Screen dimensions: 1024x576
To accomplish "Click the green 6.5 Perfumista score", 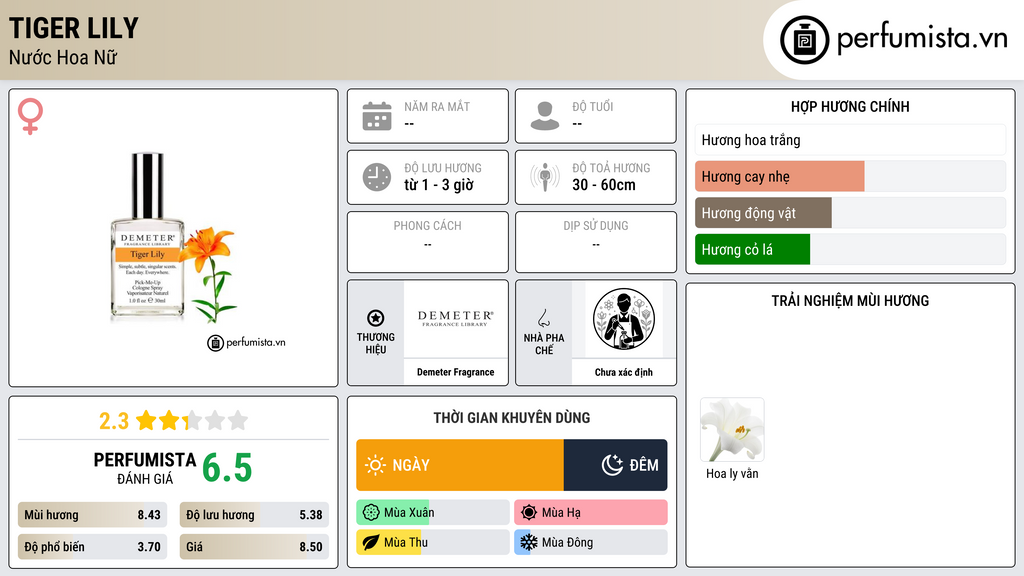I will [227, 468].
